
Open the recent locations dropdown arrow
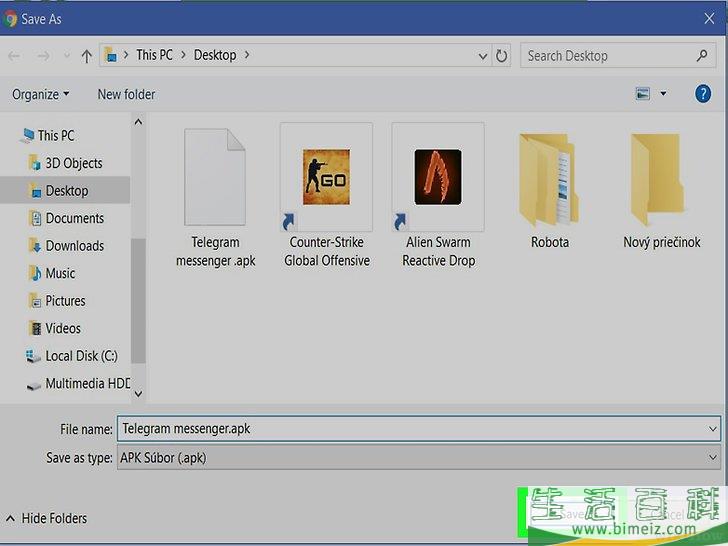(x=67, y=56)
